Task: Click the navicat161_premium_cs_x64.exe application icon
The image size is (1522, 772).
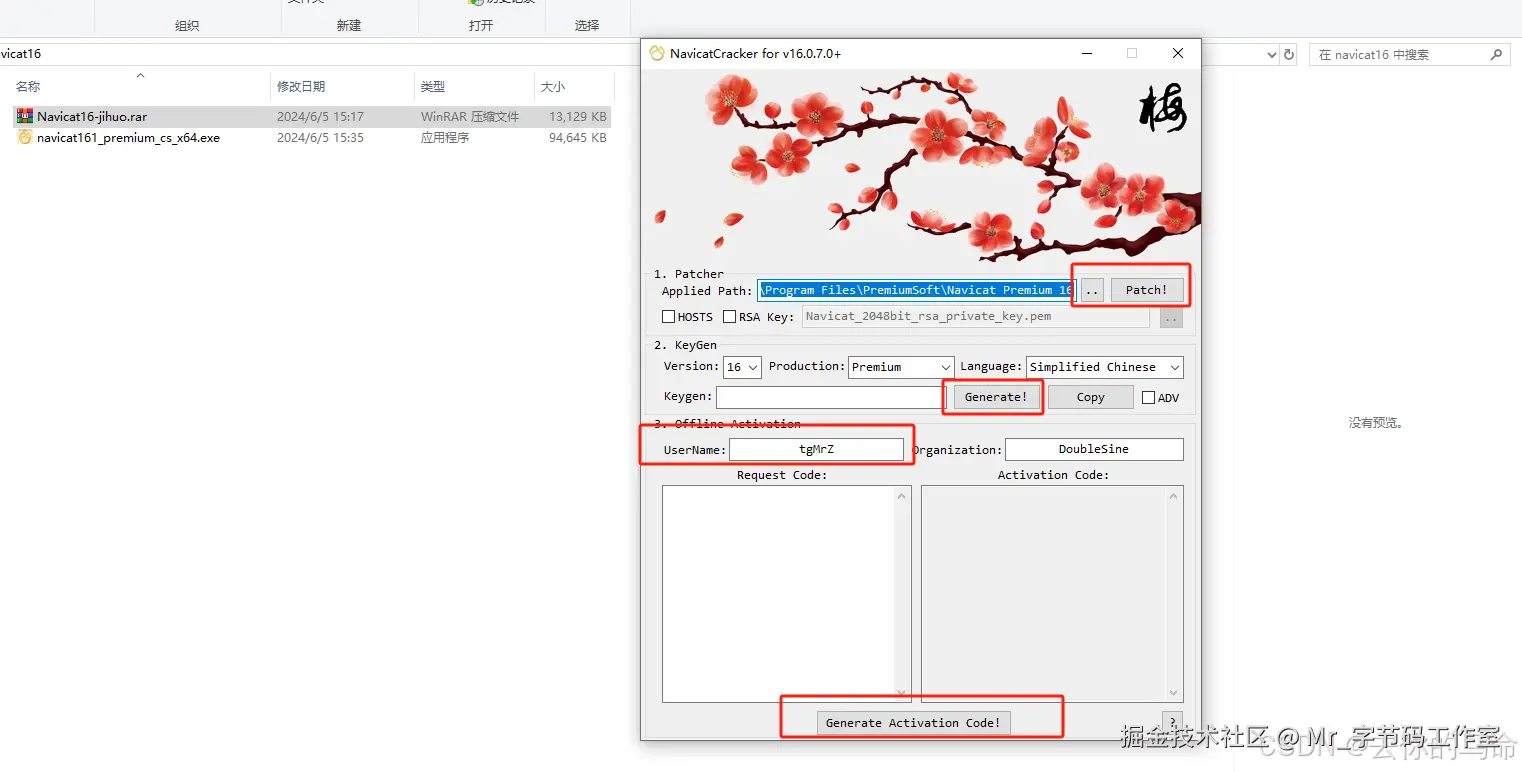Action: [x=25, y=138]
